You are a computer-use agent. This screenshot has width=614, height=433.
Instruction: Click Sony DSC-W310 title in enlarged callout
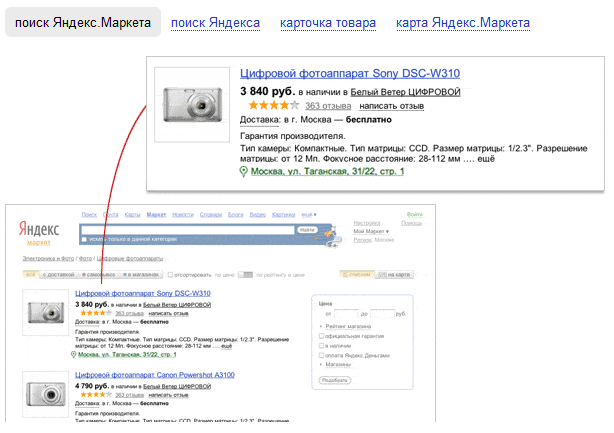(x=350, y=73)
